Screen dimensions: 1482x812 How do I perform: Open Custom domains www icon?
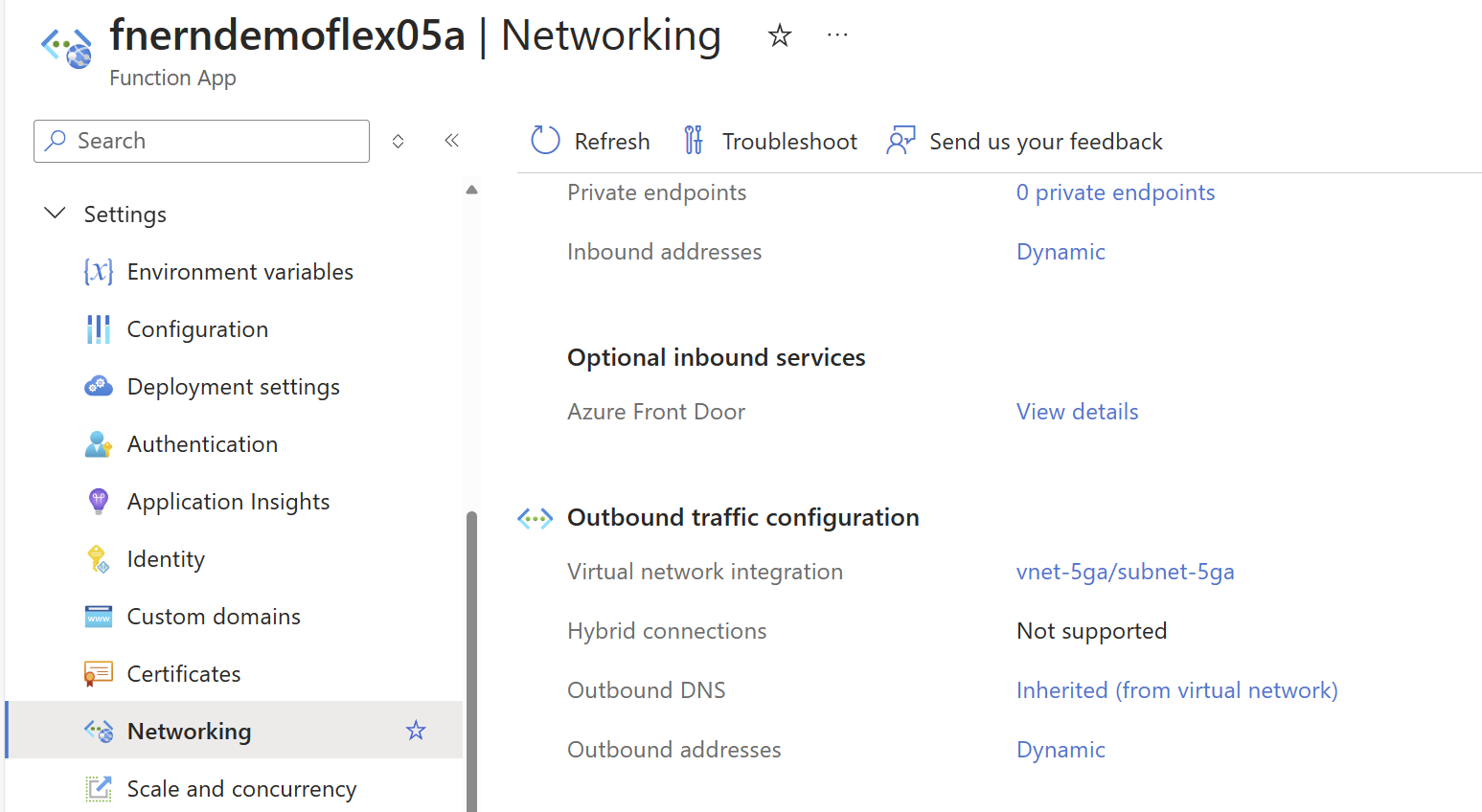tap(99, 617)
